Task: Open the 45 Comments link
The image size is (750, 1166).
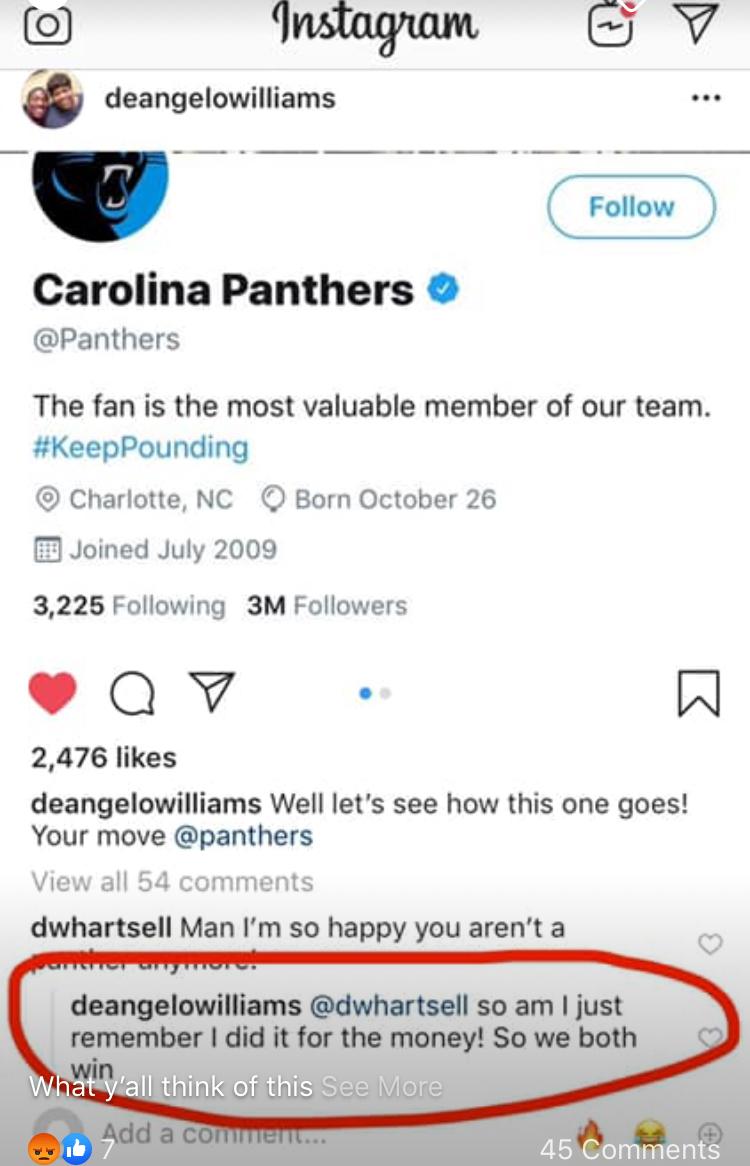Action: (630, 1149)
